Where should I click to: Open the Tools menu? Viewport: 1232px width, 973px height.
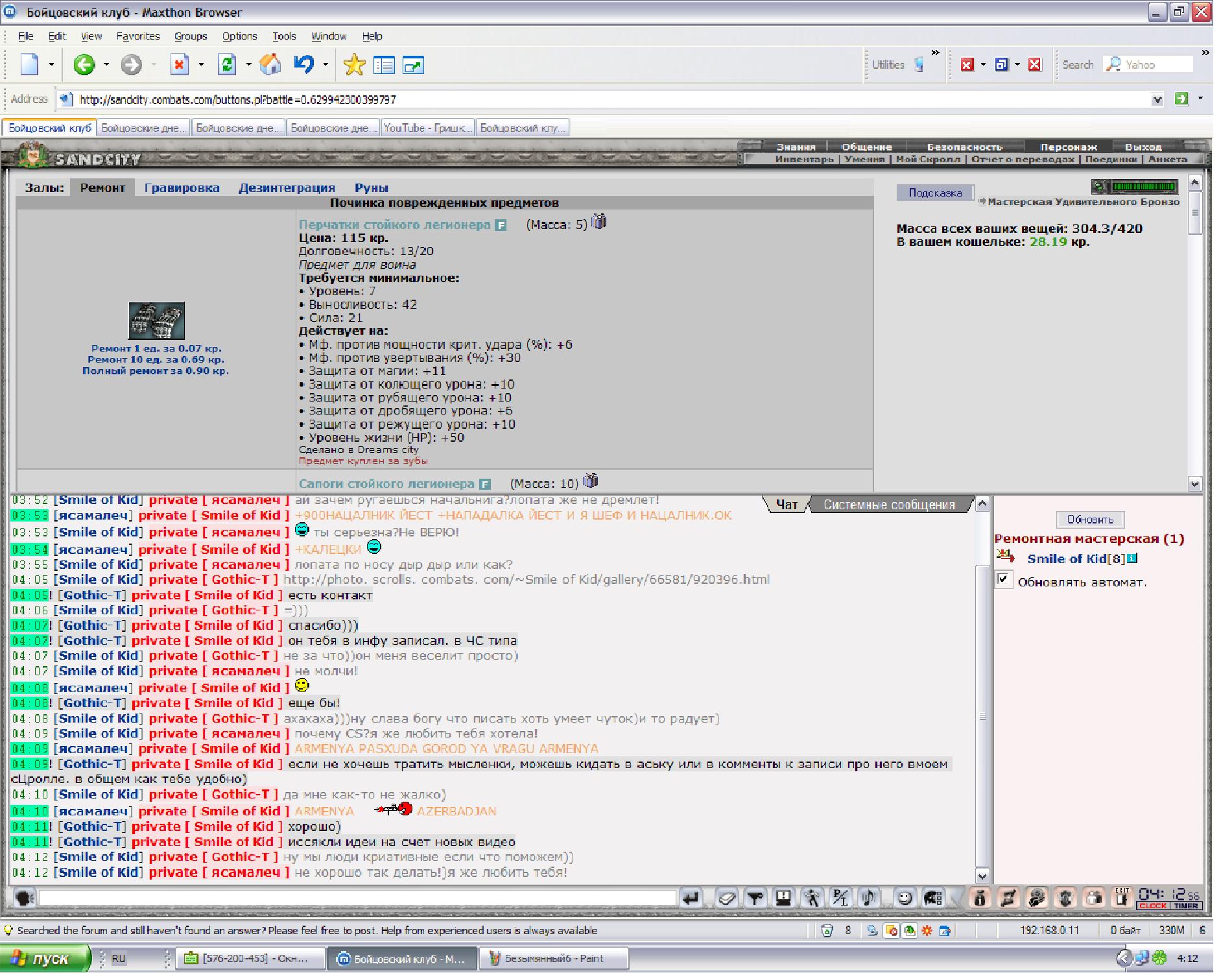pos(284,36)
